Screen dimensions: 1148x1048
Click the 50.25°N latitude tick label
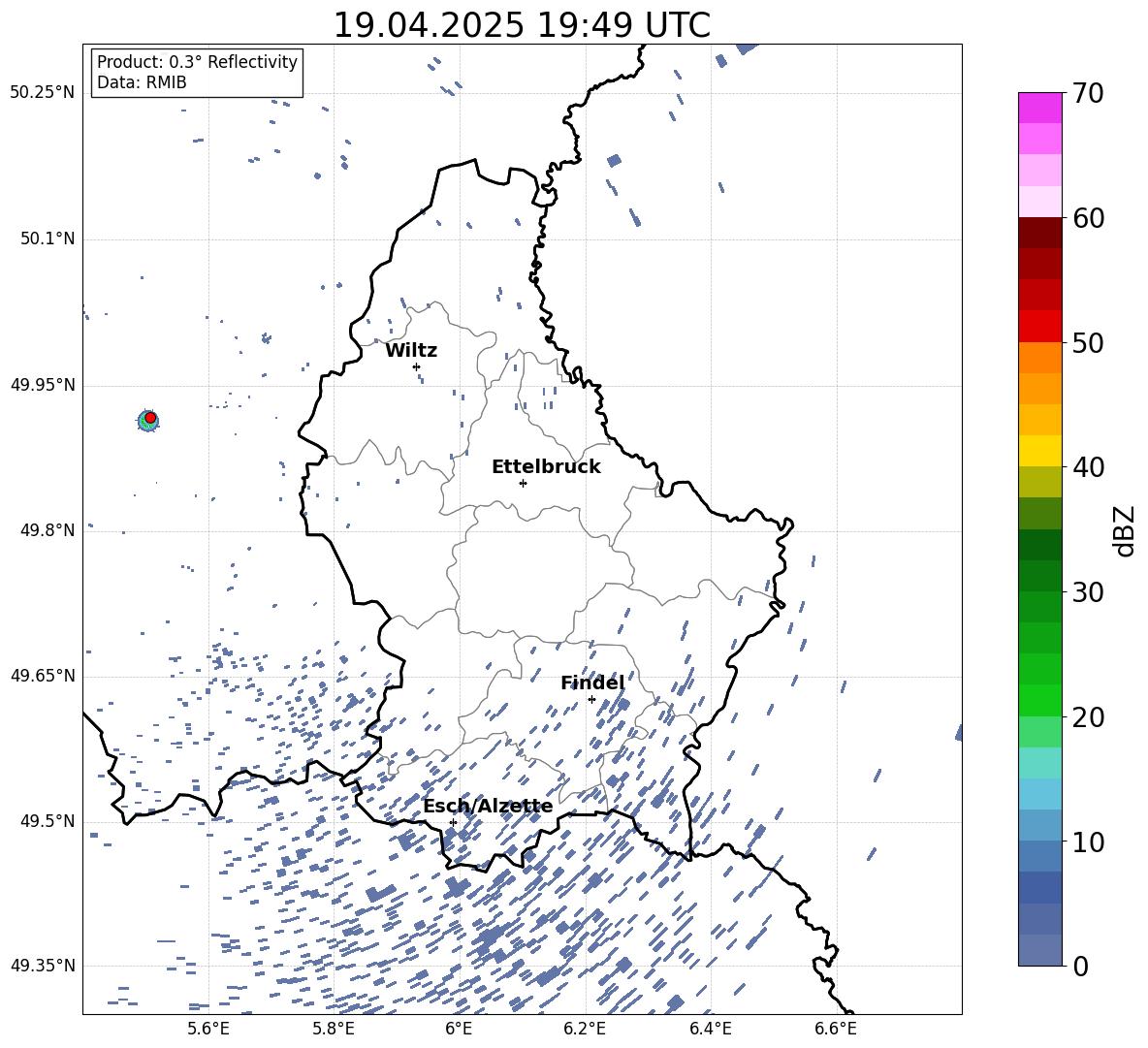pos(43,93)
